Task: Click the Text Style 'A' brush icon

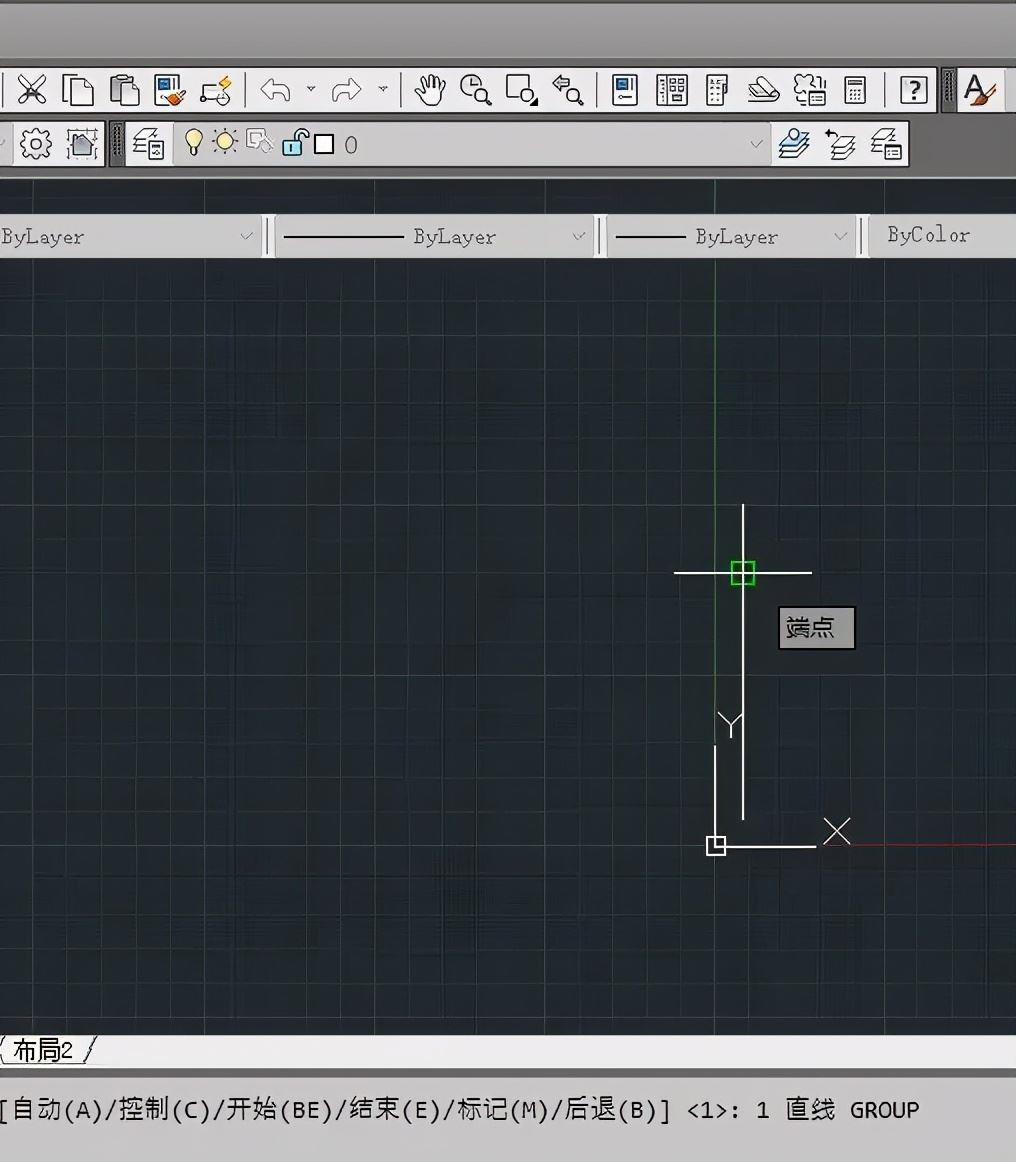Action: 980,90
